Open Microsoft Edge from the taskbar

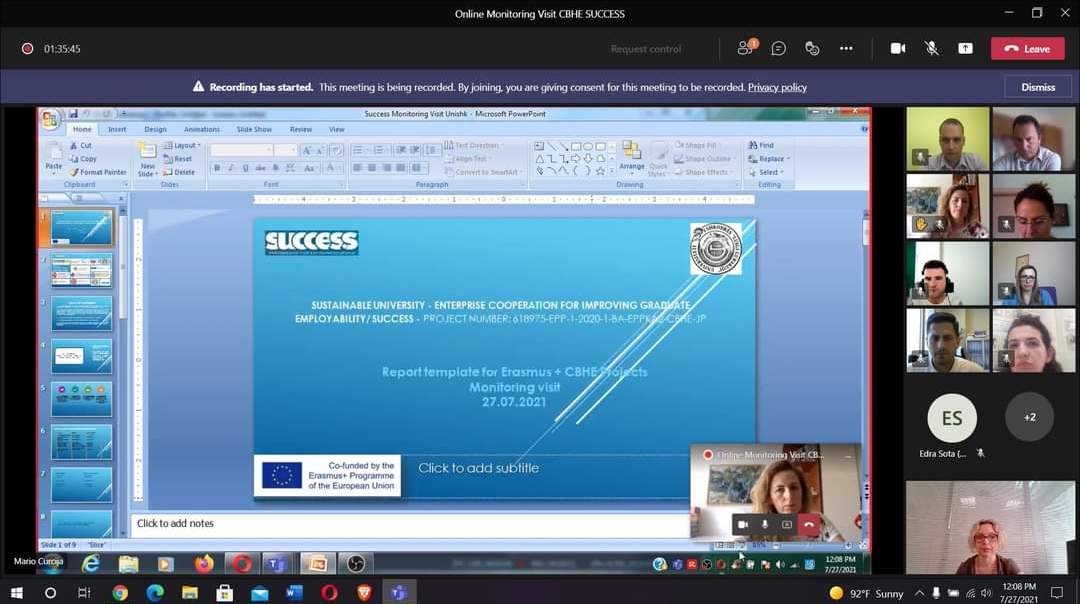[x=155, y=592]
